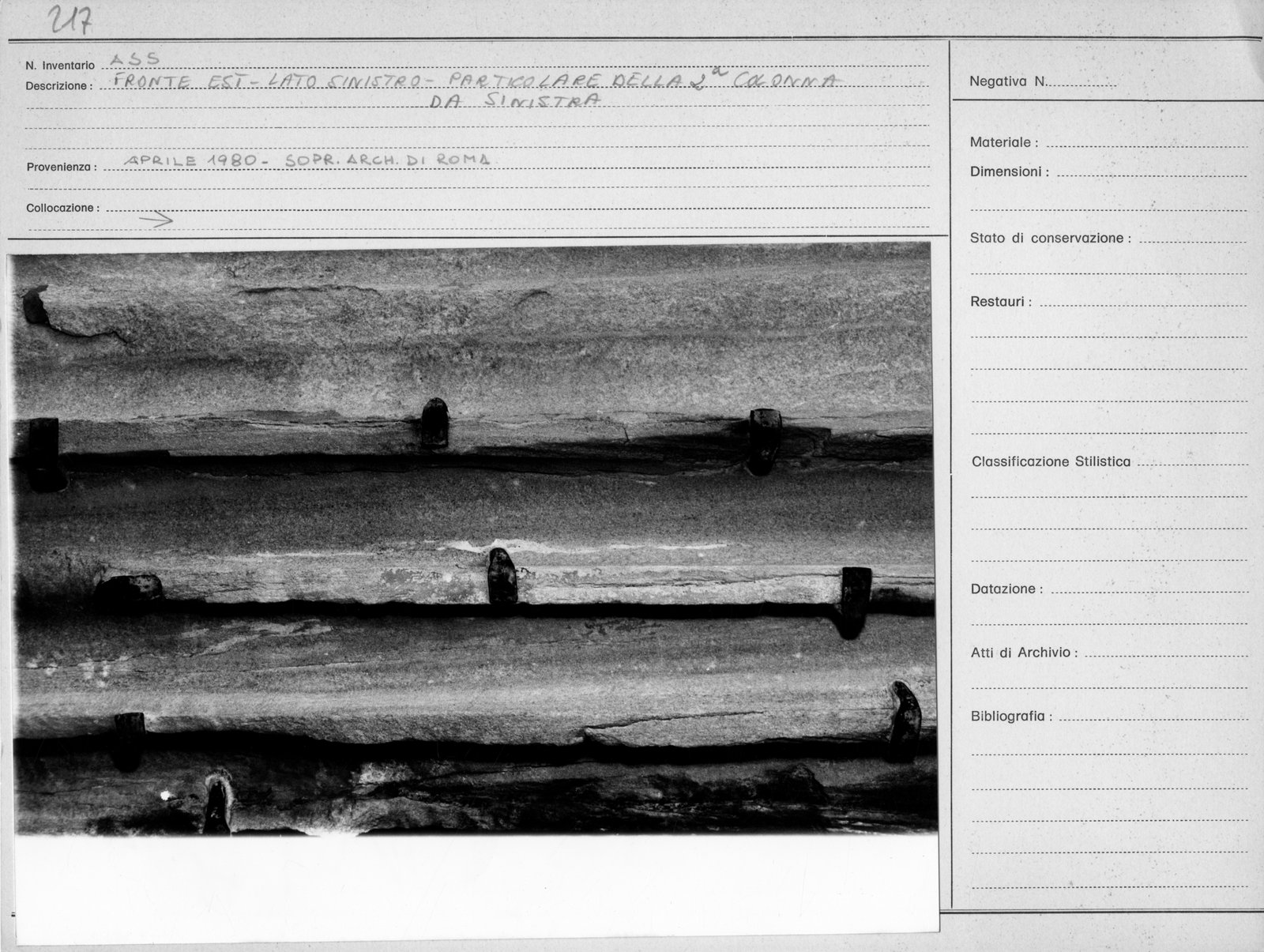Click the central metal clamp in photo
The height and width of the screenshot is (952, 1264).
coord(502,575)
